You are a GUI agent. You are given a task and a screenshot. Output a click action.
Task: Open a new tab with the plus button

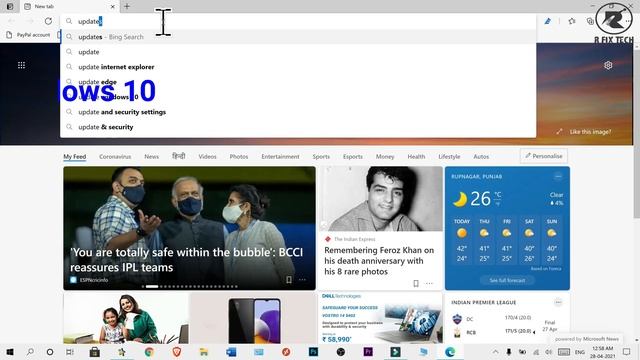coord(127,6)
